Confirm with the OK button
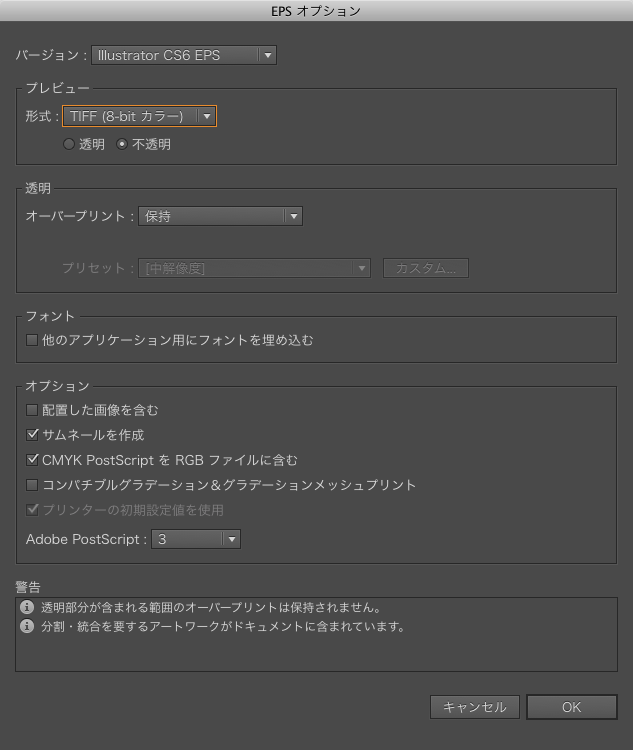This screenshot has height=750, width=633. coord(572,707)
